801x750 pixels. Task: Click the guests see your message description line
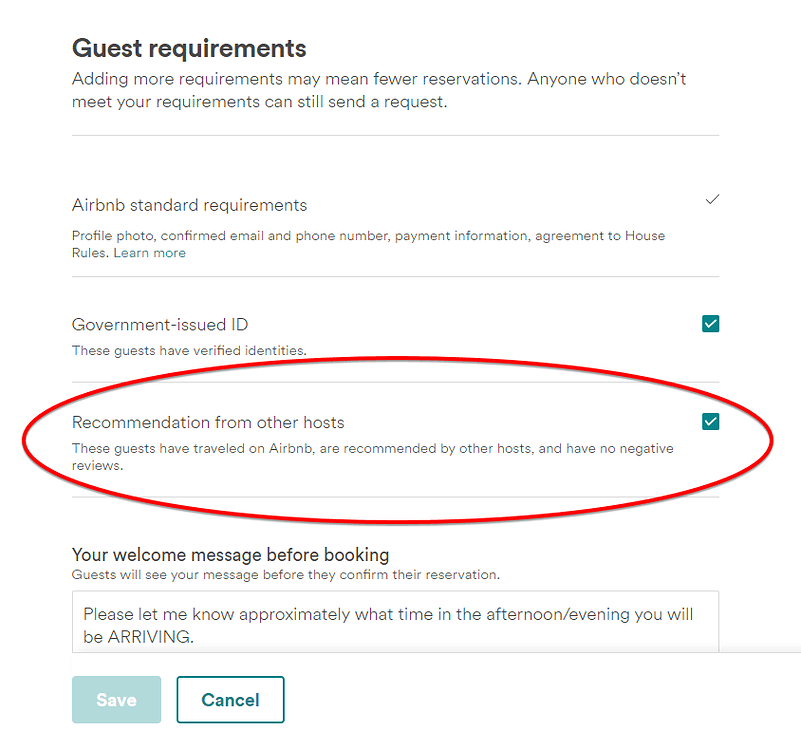(x=288, y=575)
